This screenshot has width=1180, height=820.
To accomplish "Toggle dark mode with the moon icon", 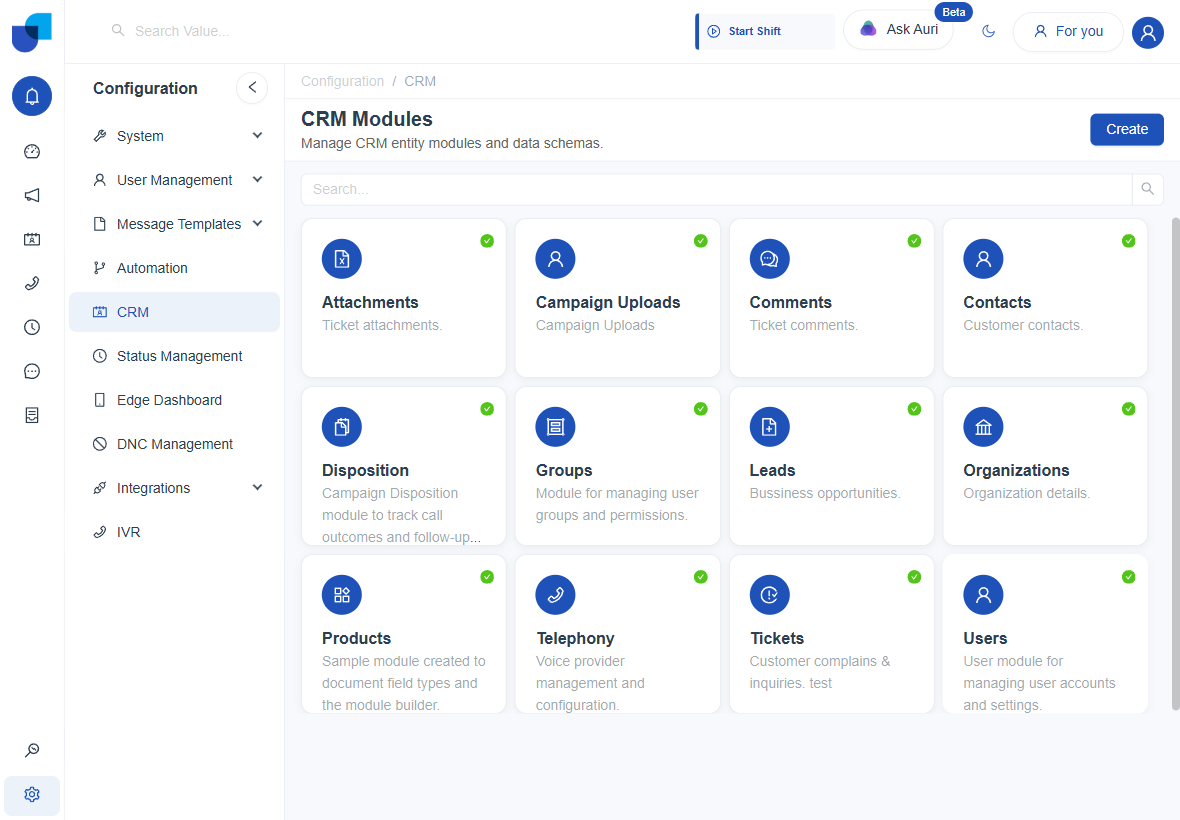I will click(989, 32).
